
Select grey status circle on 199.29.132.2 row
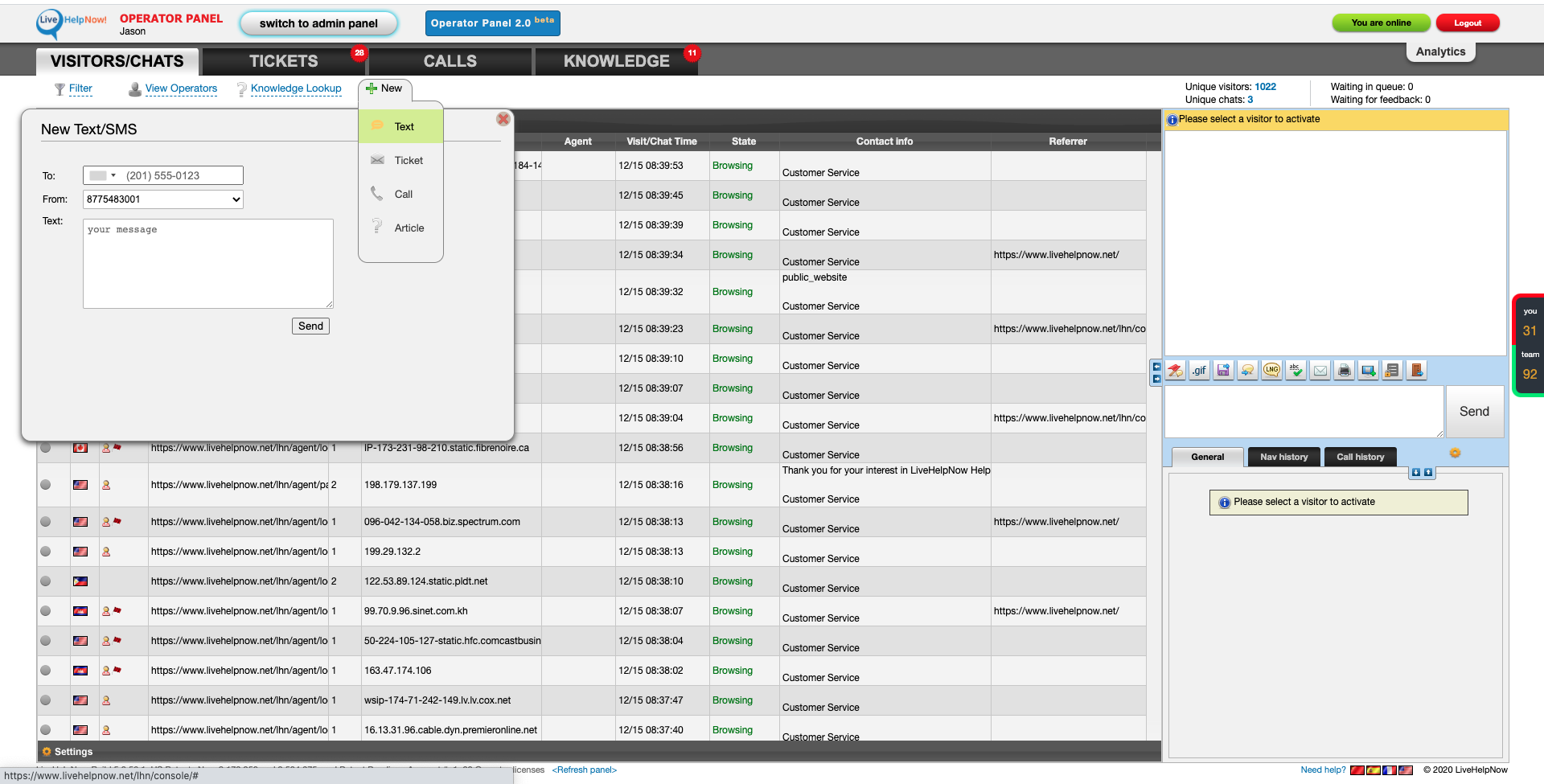pos(46,552)
